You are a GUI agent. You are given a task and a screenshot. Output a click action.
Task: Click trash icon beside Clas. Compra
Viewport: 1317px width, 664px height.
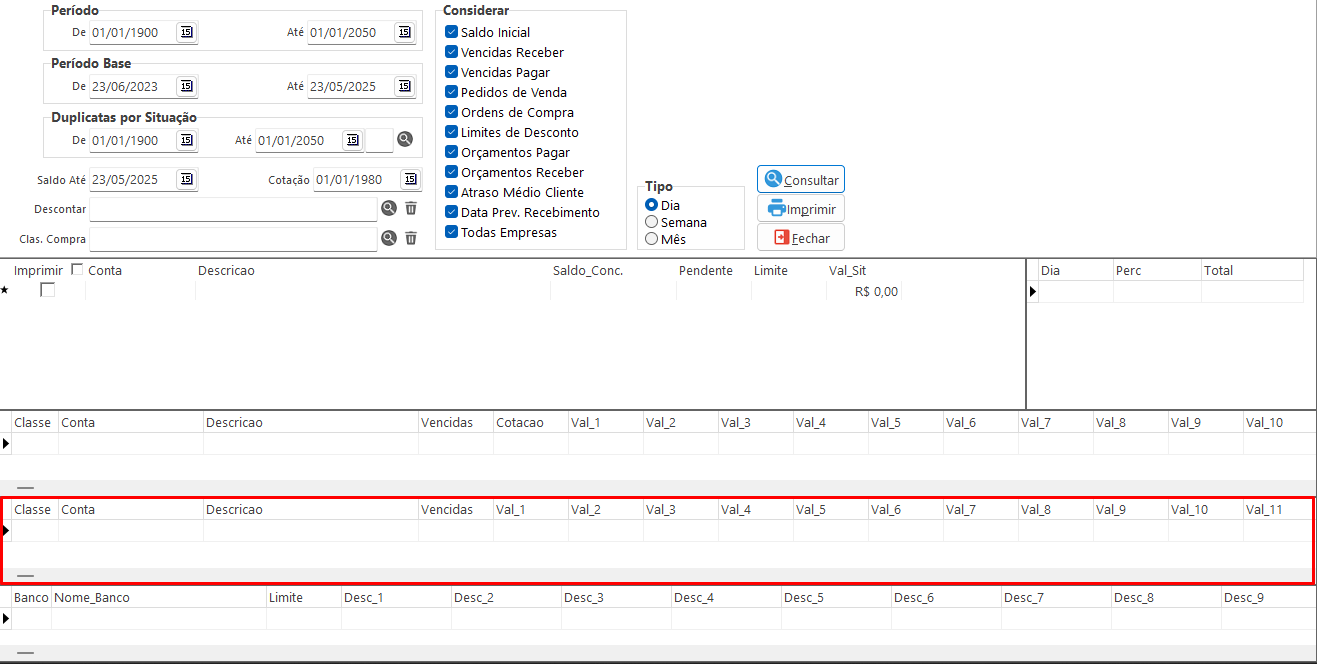click(411, 239)
